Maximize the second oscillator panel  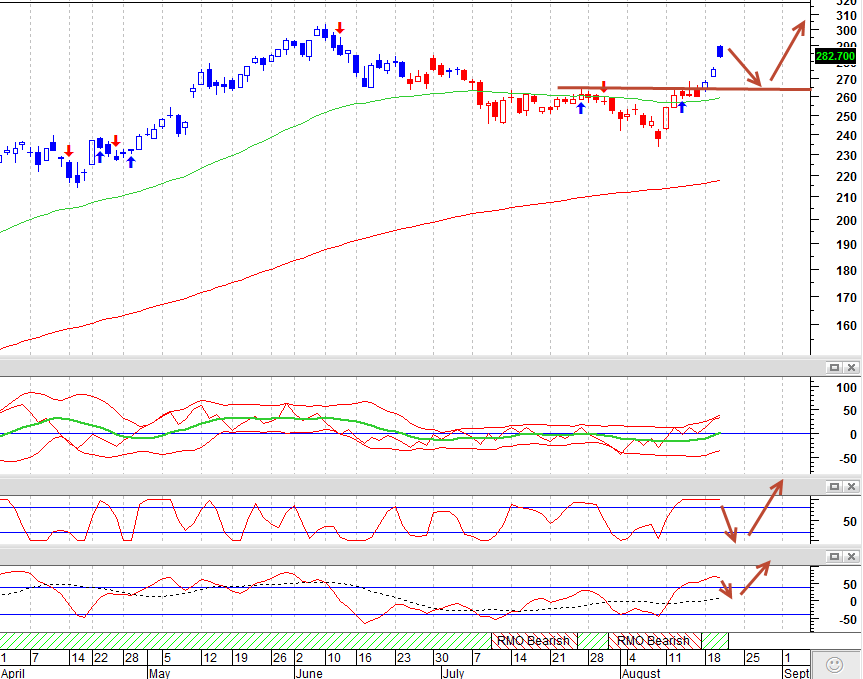click(x=834, y=486)
